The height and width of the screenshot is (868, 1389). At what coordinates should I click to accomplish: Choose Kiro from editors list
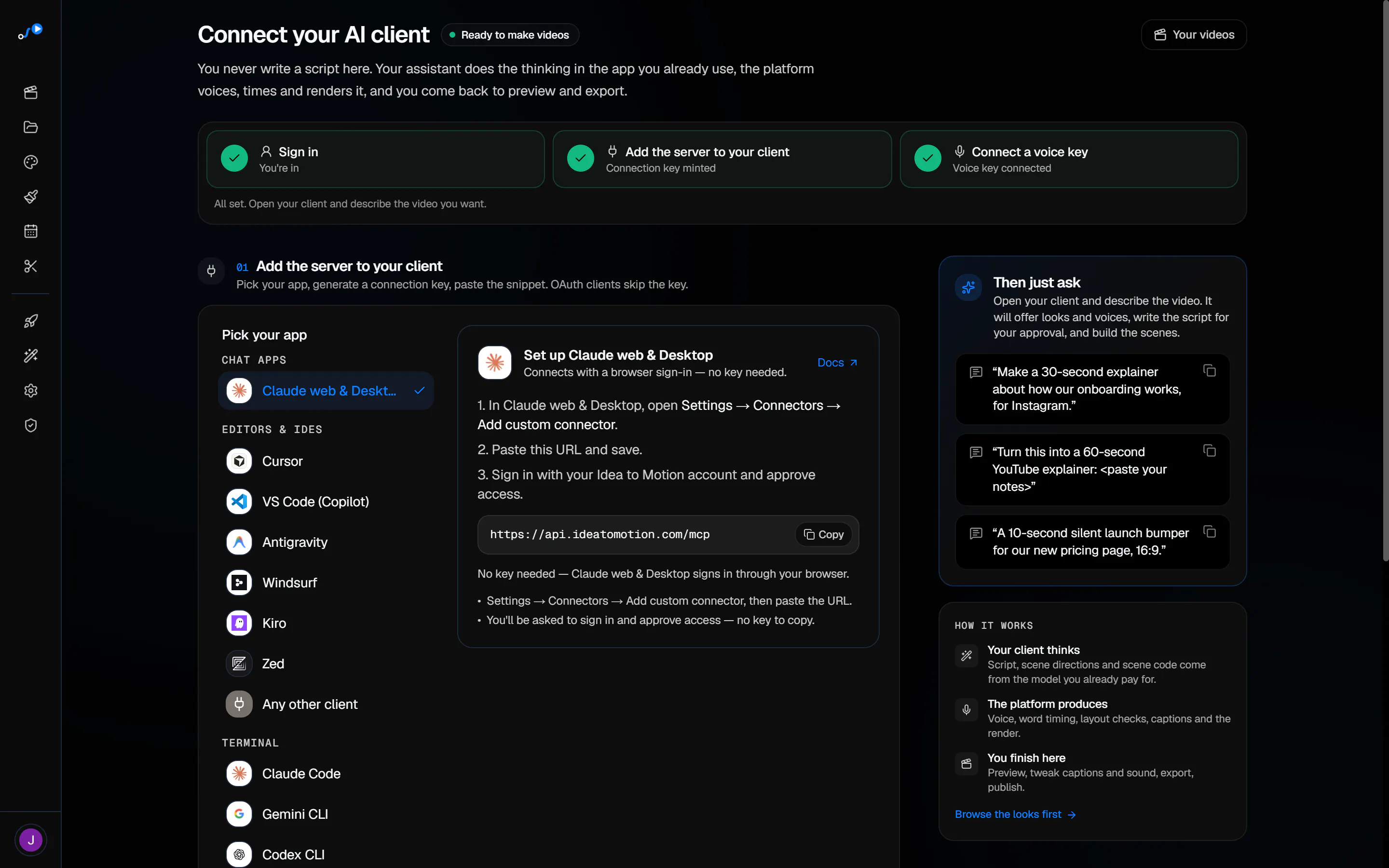(326, 623)
